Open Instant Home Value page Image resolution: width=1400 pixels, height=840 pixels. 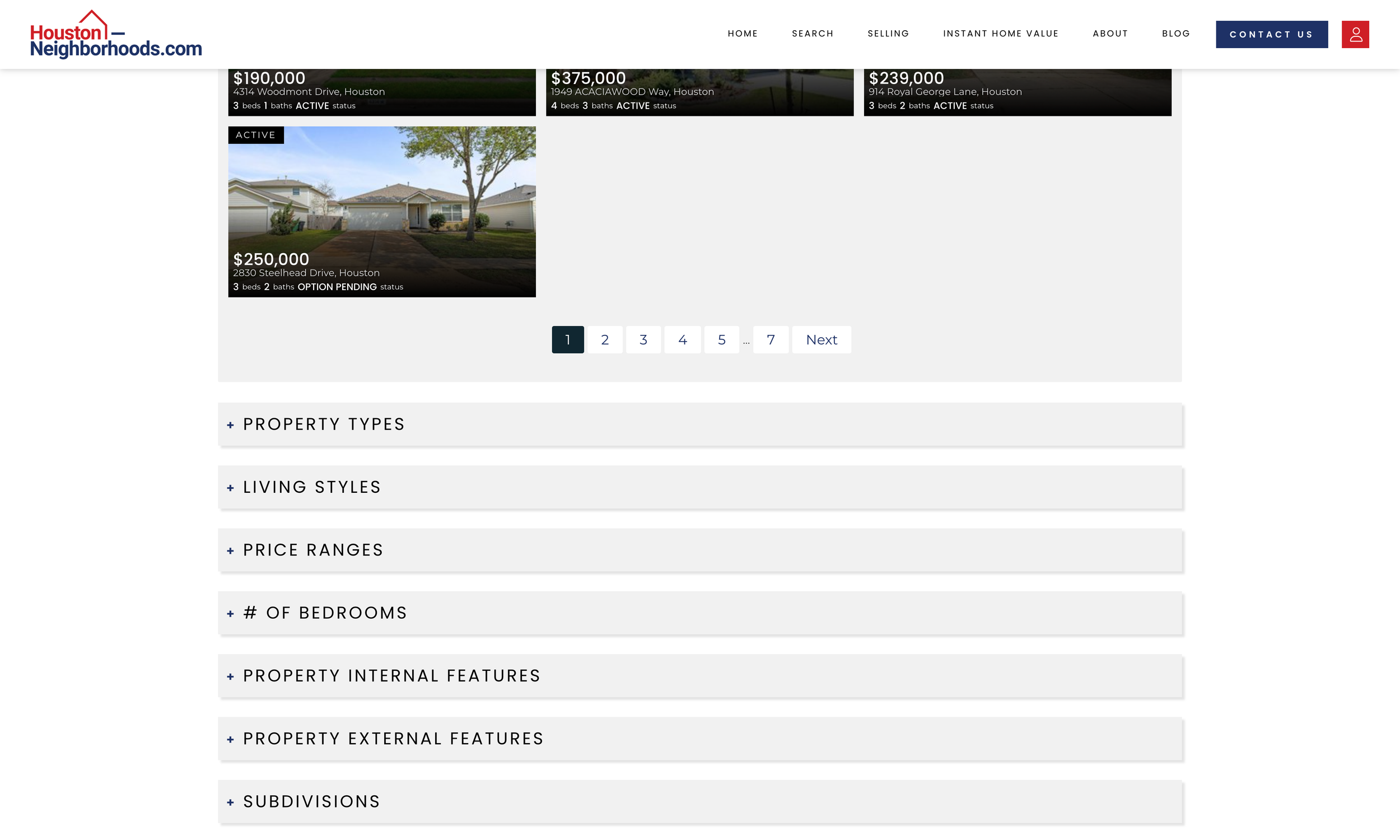(x=1001, y=34)
